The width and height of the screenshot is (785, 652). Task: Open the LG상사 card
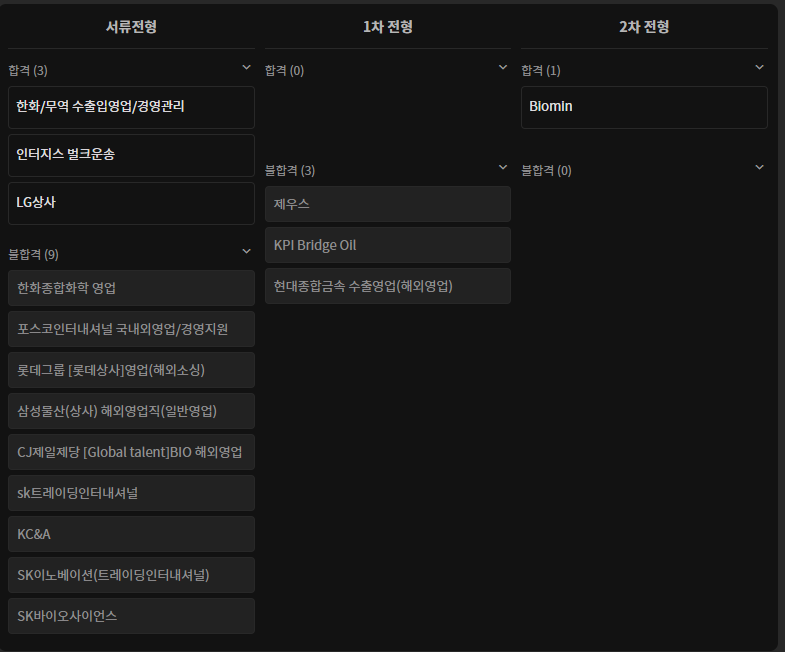[x=131, y=203]
